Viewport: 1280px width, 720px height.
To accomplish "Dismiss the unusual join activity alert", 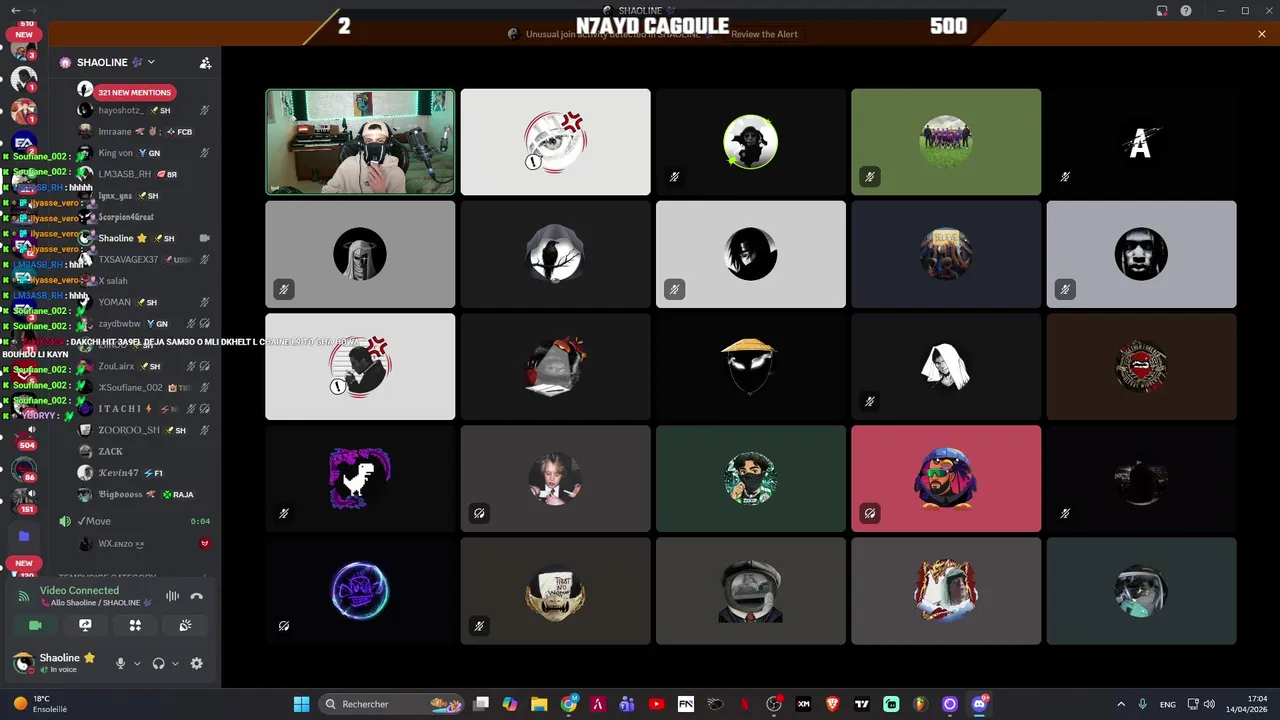I will (1262, 34).
